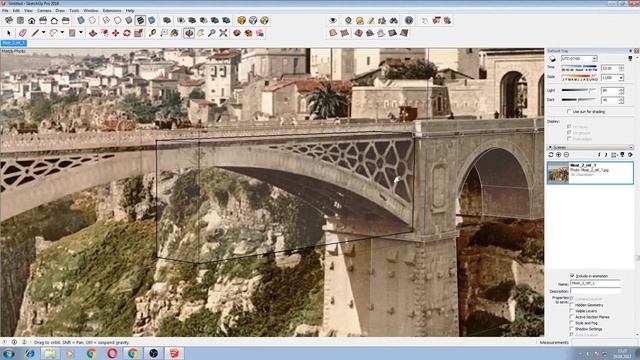Click the Zoom Extents tool
640x360 pixels.
point(223,33)
